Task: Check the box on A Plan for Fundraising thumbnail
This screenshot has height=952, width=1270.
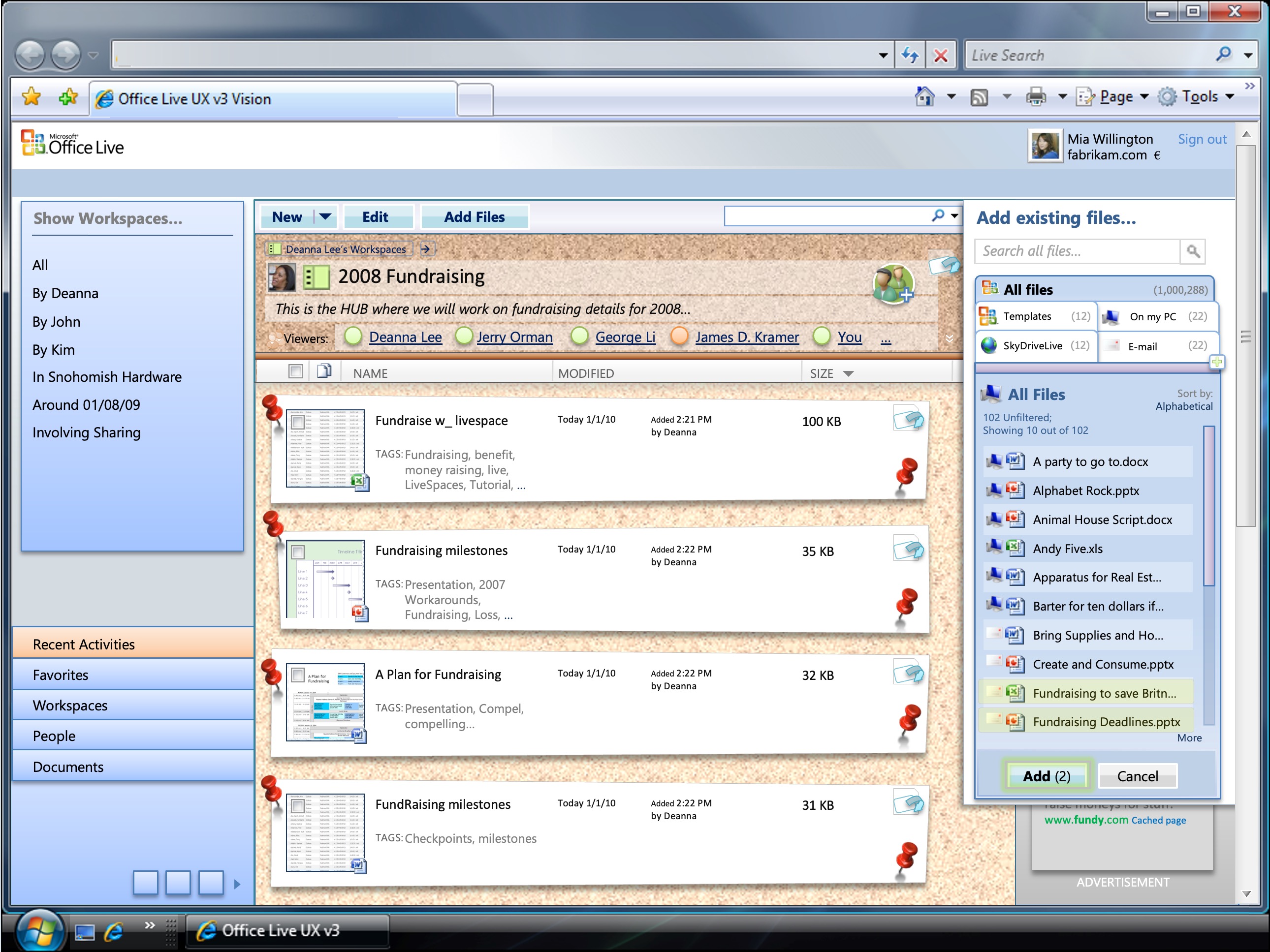Action: (297, 676)
